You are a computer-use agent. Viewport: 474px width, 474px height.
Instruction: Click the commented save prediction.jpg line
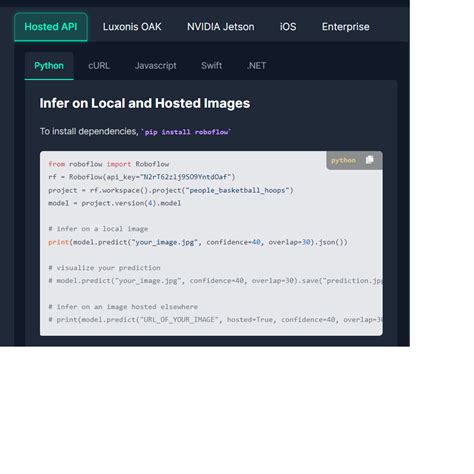(215, 281)
